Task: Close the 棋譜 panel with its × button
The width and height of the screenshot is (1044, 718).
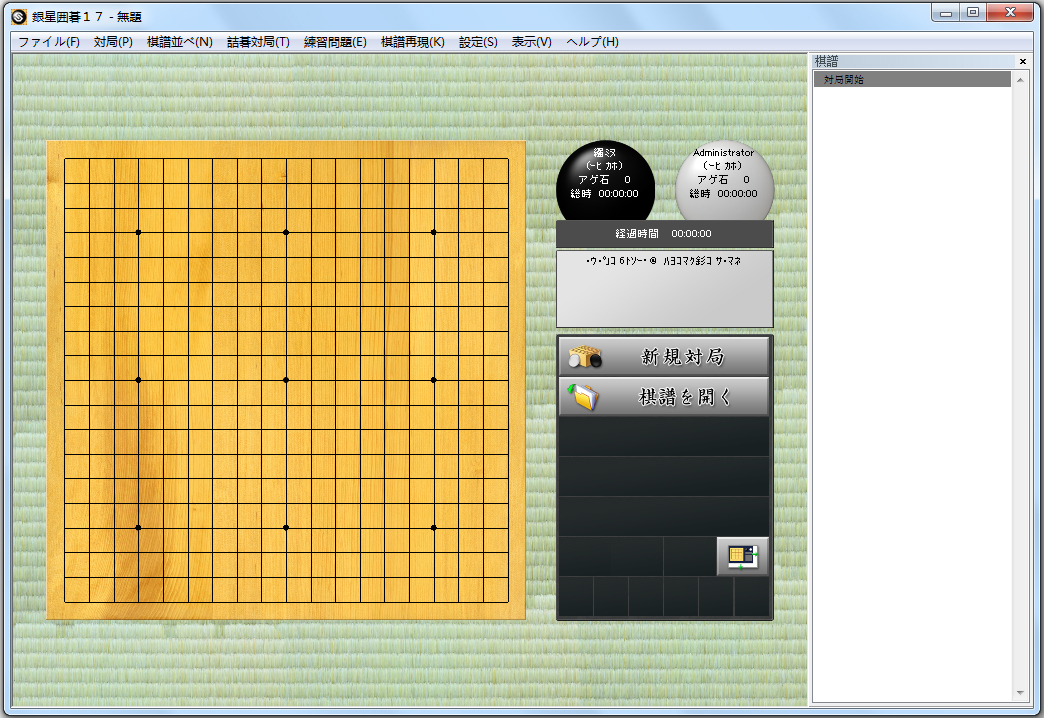Action: (1023, 60)
